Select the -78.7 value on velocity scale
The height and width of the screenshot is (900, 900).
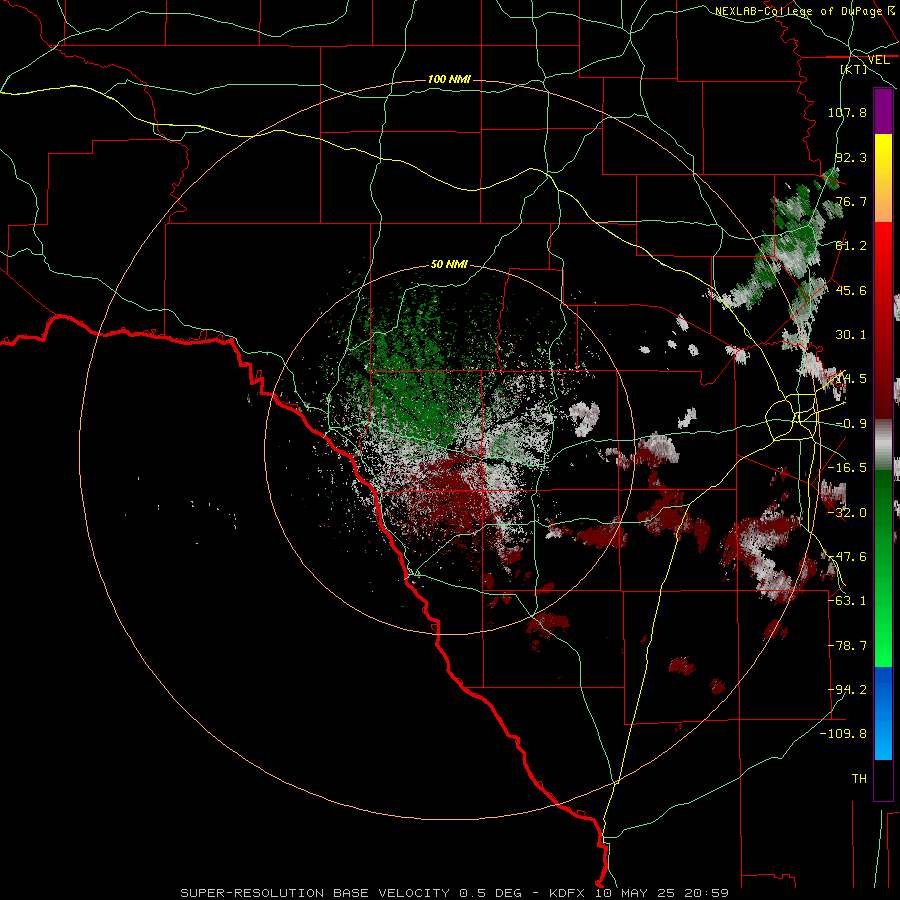point(847,646)
